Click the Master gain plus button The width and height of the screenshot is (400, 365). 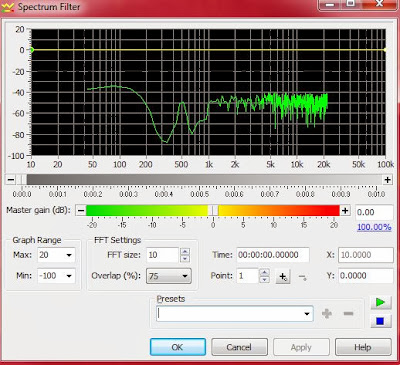345,211
